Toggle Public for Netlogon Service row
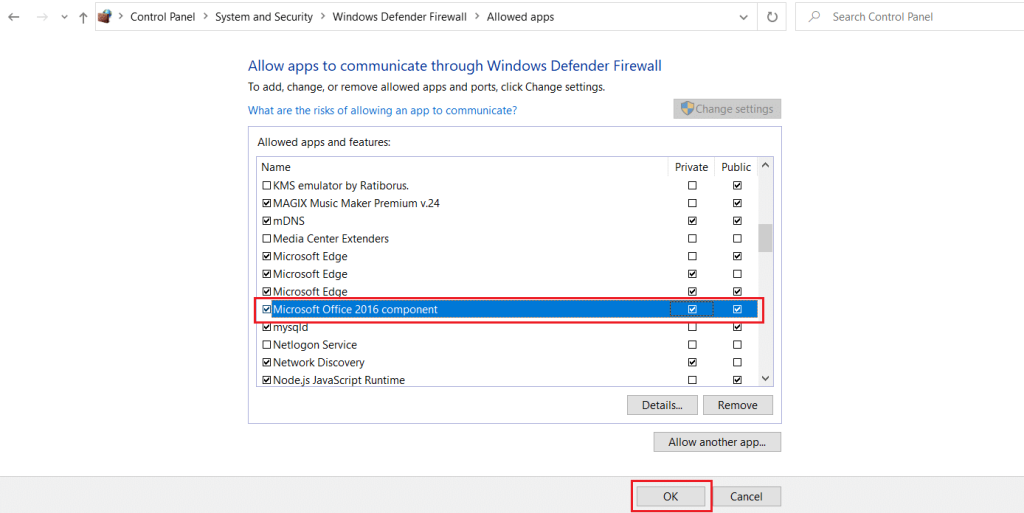1024x513 pixels. tap(737, 345)
